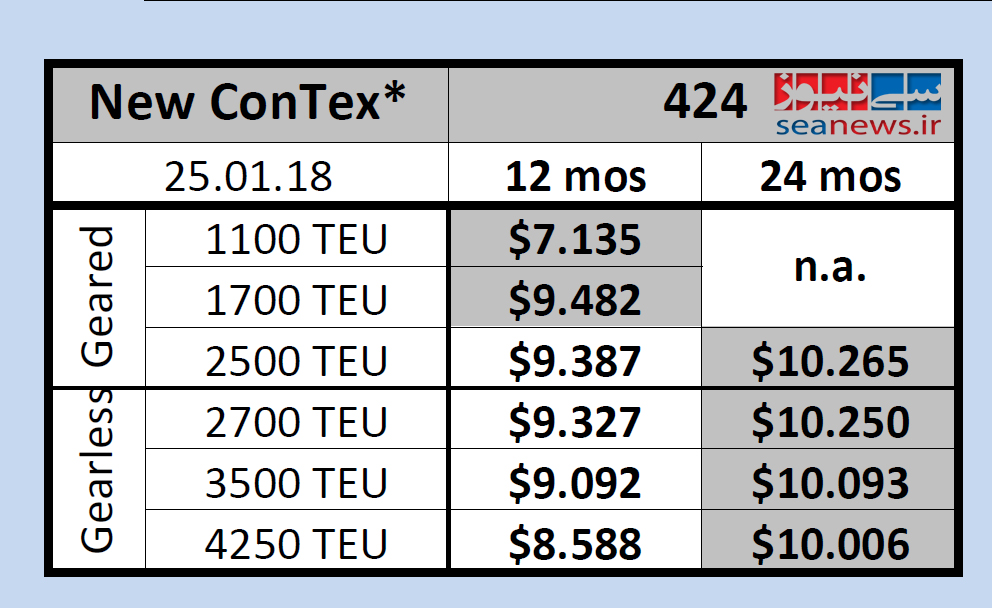Click the $10.093 rate cell
The height and width of the screenshot is (608, 992).
(x=830, y=483)
